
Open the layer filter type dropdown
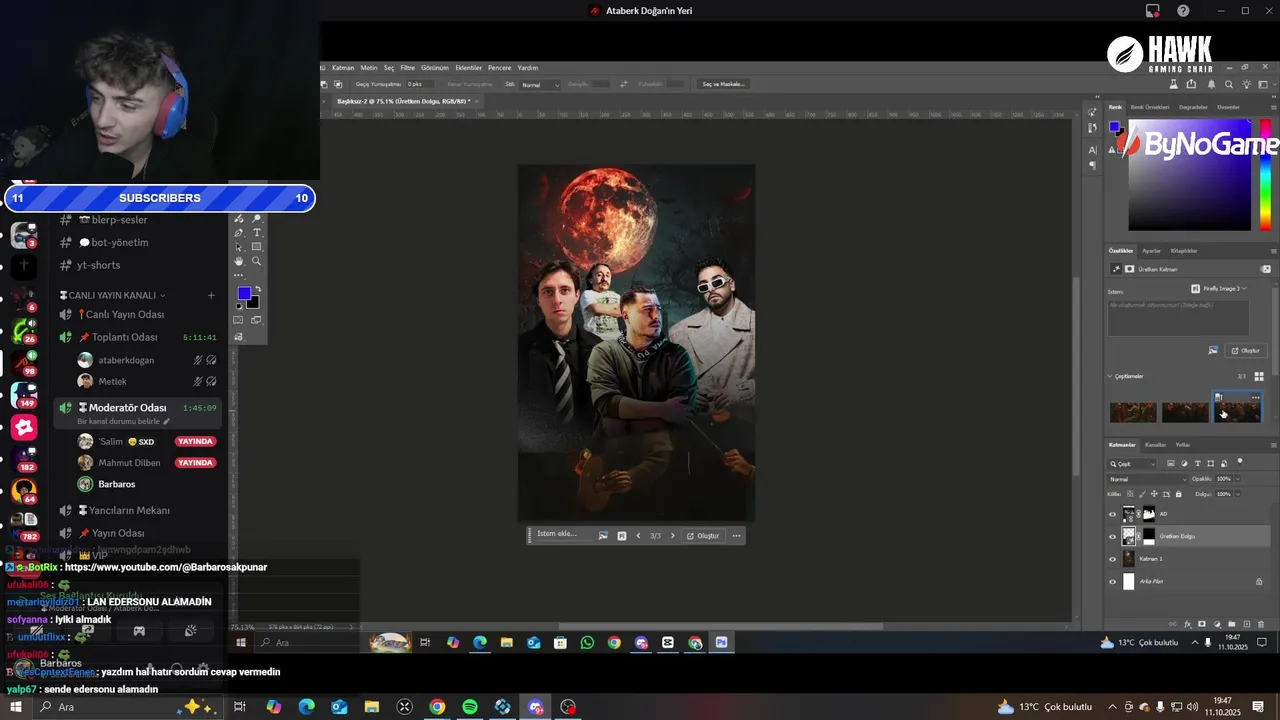[x=1132, y=464]
